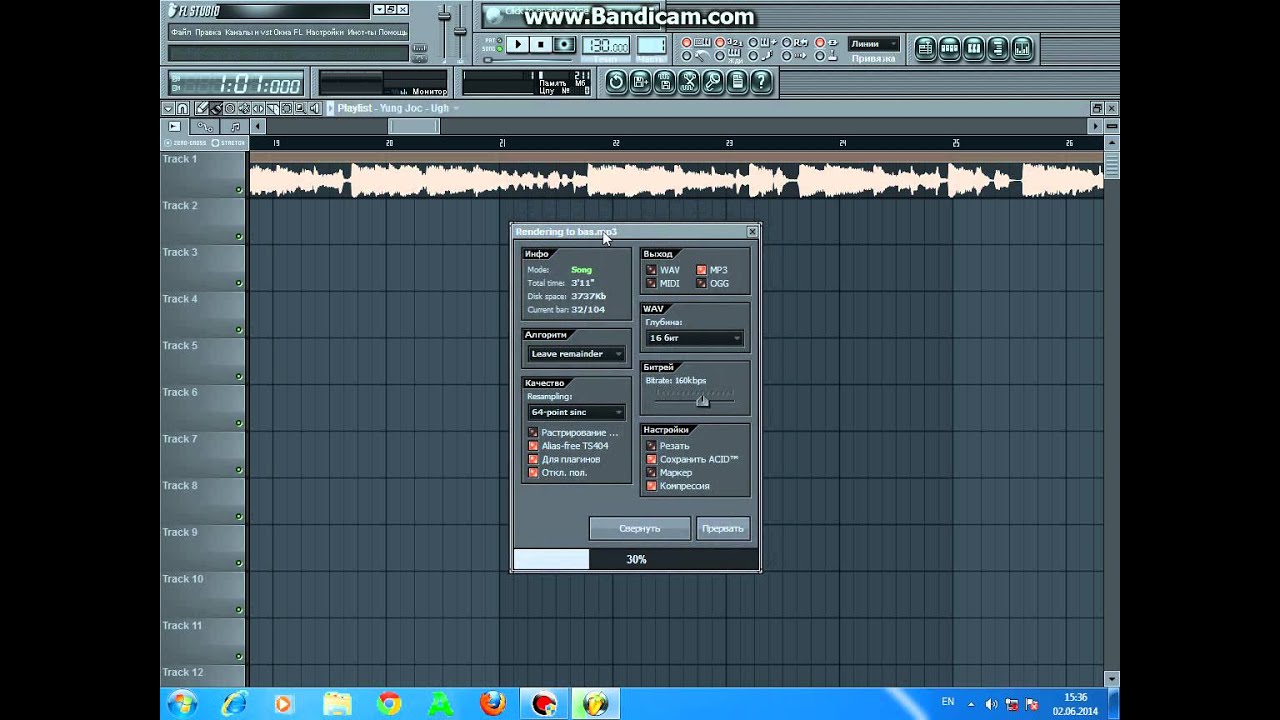This screenshot has width=1280, height=720.
Task: Open the Playlist title pattern dropdown arrow
Action: [456, 108]
